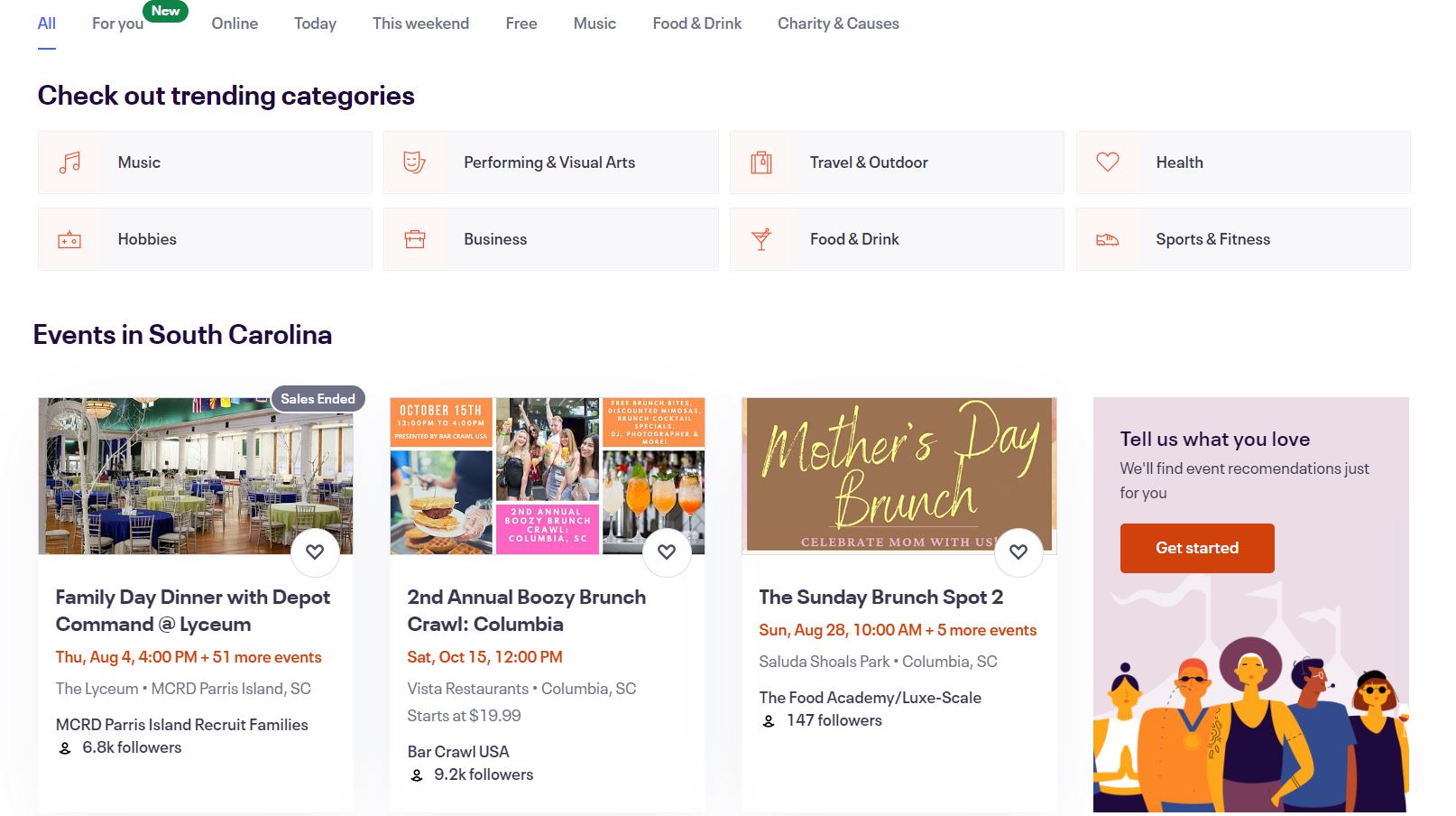Select the Charity & Causes tab

[x=838, y=23]
